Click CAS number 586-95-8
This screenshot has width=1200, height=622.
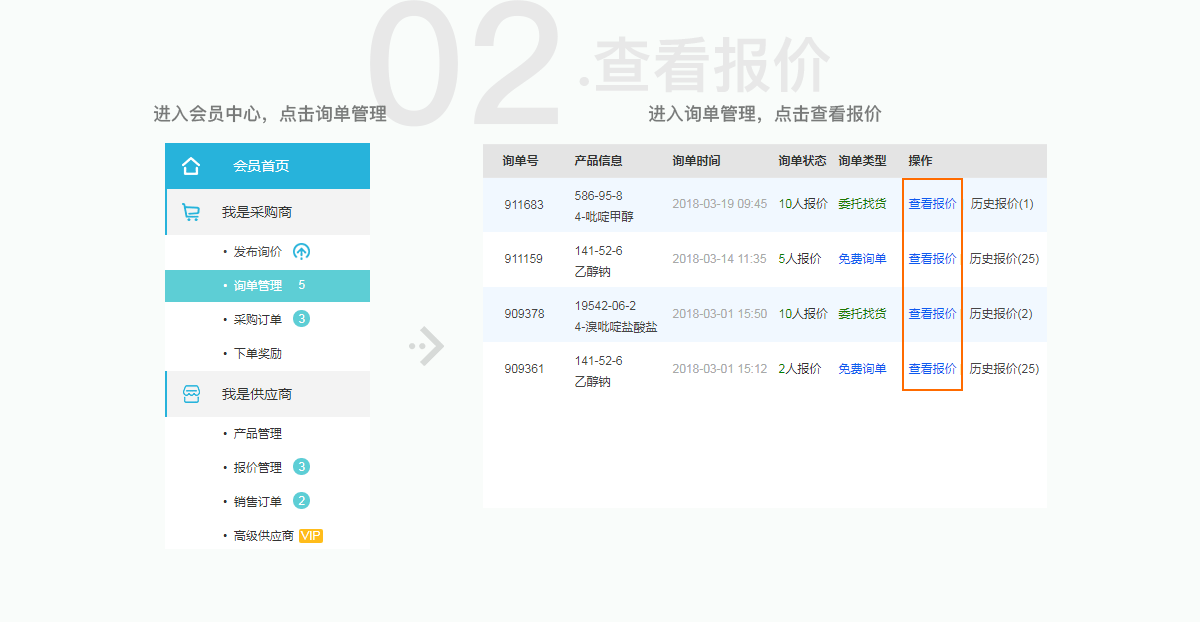[x=599, y=196]
